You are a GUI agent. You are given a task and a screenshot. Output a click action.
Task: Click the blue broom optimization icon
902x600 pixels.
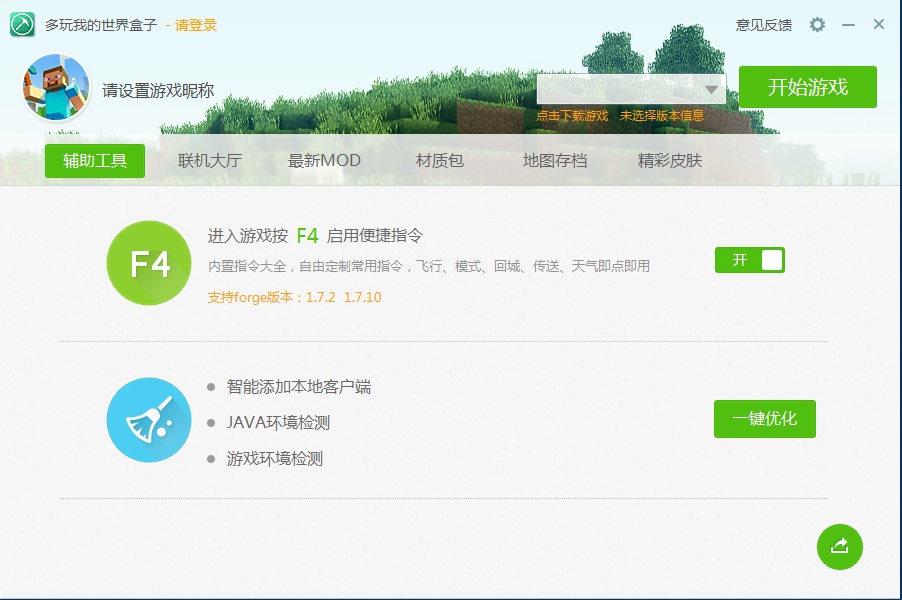click(148, 420)
